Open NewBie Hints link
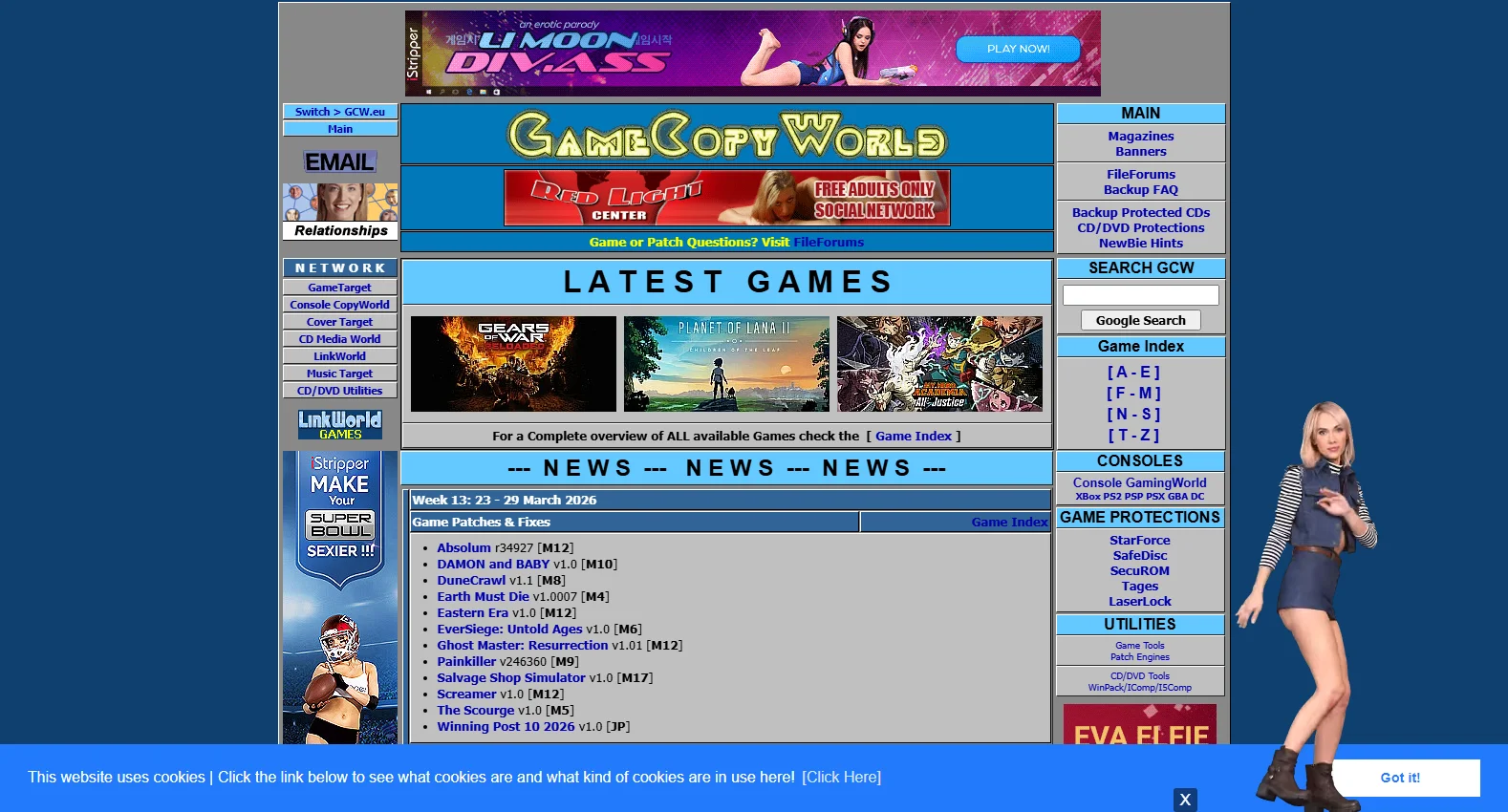The height and width of the screenshot is (812, 1508). click(1141, 244)
